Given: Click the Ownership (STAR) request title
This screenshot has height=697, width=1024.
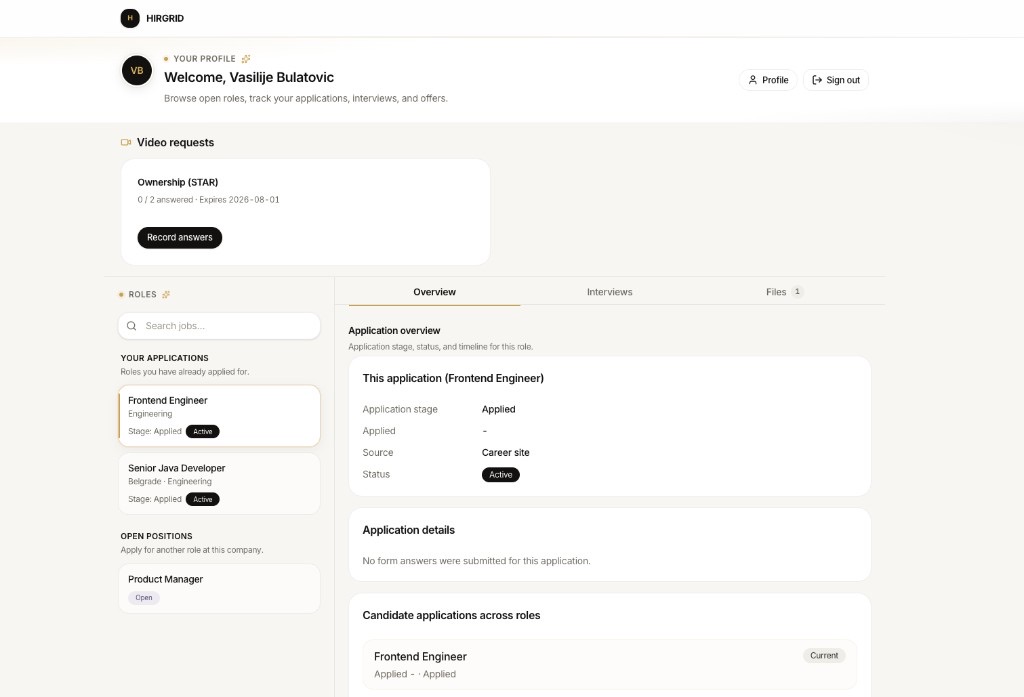Looking at the screenshot, I should (178, 182).
